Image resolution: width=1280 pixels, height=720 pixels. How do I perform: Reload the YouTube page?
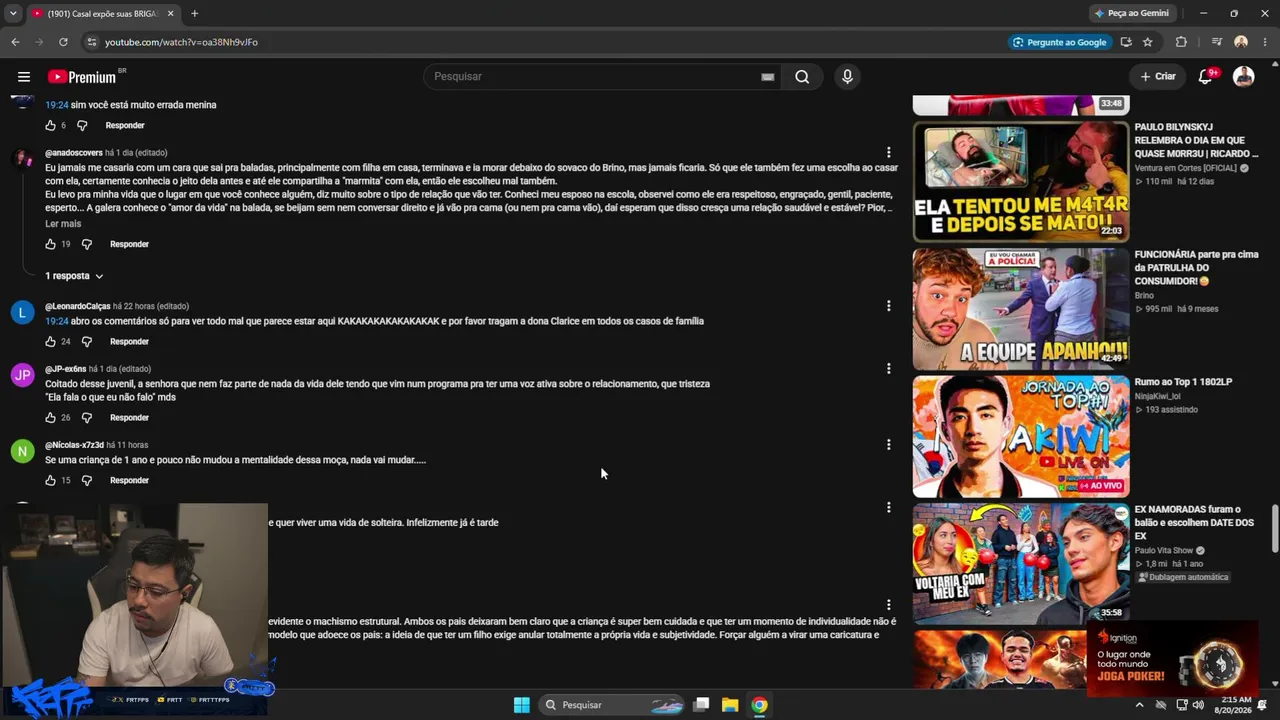pos(63,42)
